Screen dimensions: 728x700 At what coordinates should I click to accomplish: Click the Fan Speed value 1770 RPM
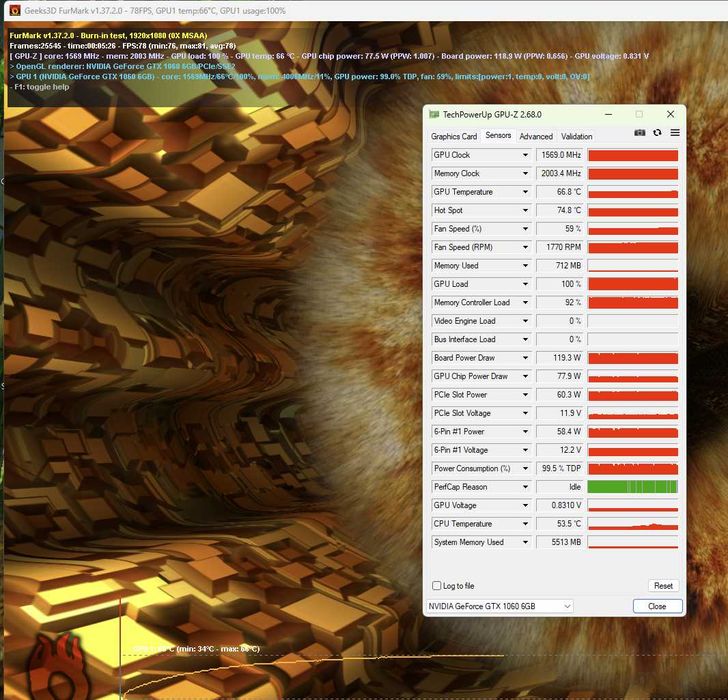(560, 247)
